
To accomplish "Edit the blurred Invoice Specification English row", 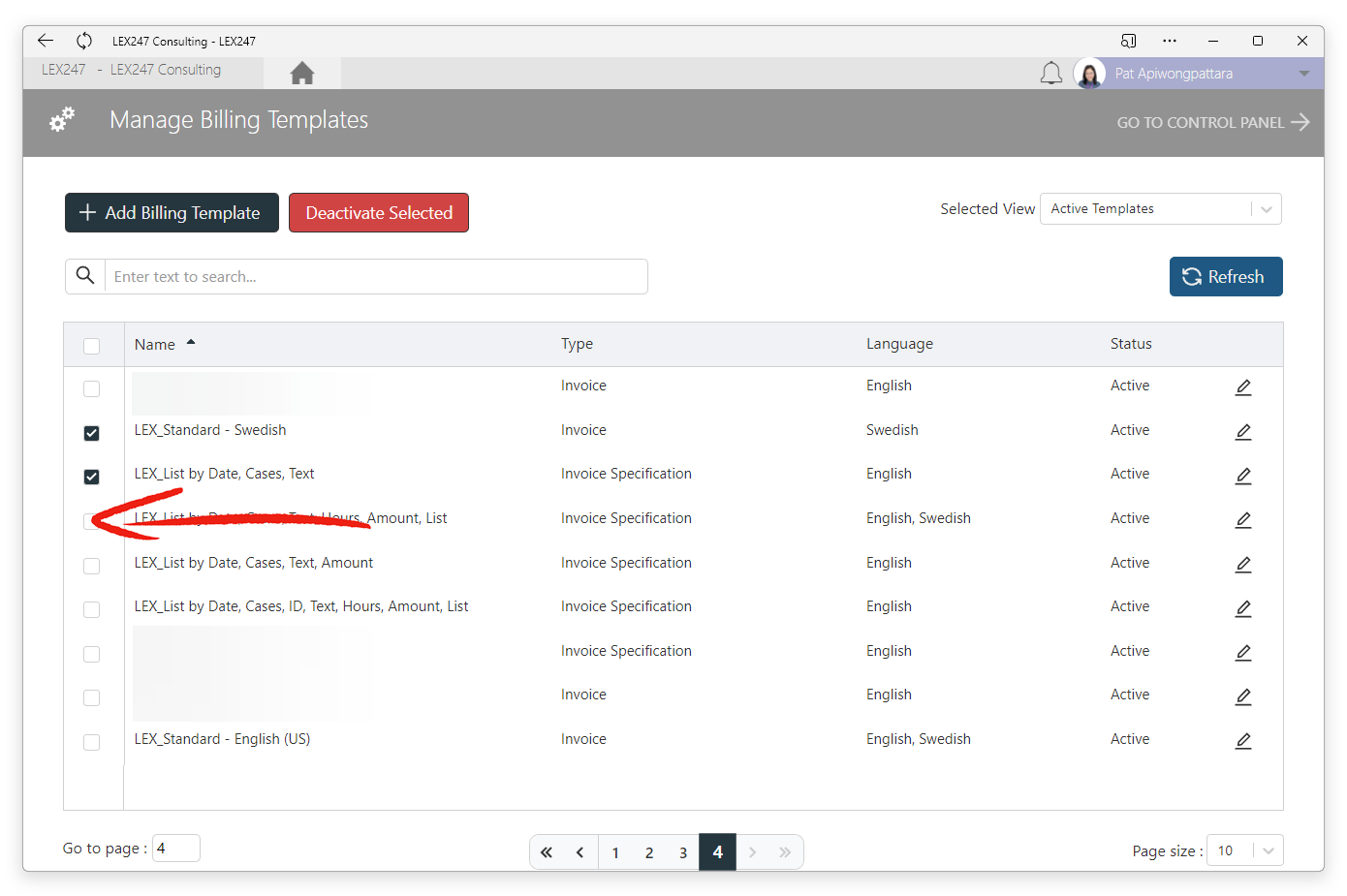I will point(1243,653).
